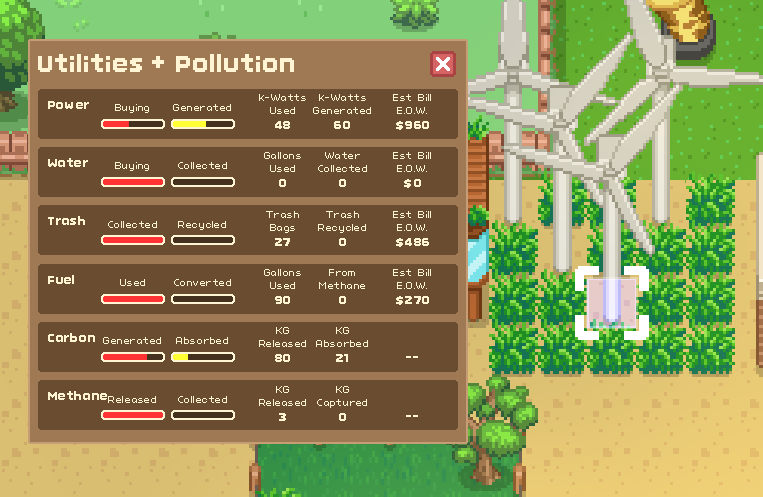Image resolution: width=763 pixels, height=497 pixels.
Task: Click the Carbon Generated red bar
Action: [x=133, y=357]
